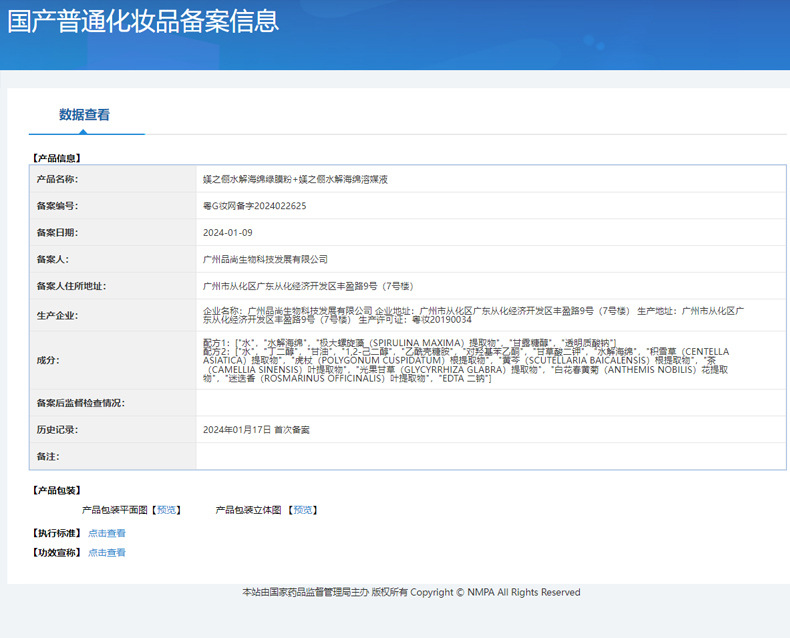
Task: Select the 备案日期 label cell
Action: pos(113,232)
